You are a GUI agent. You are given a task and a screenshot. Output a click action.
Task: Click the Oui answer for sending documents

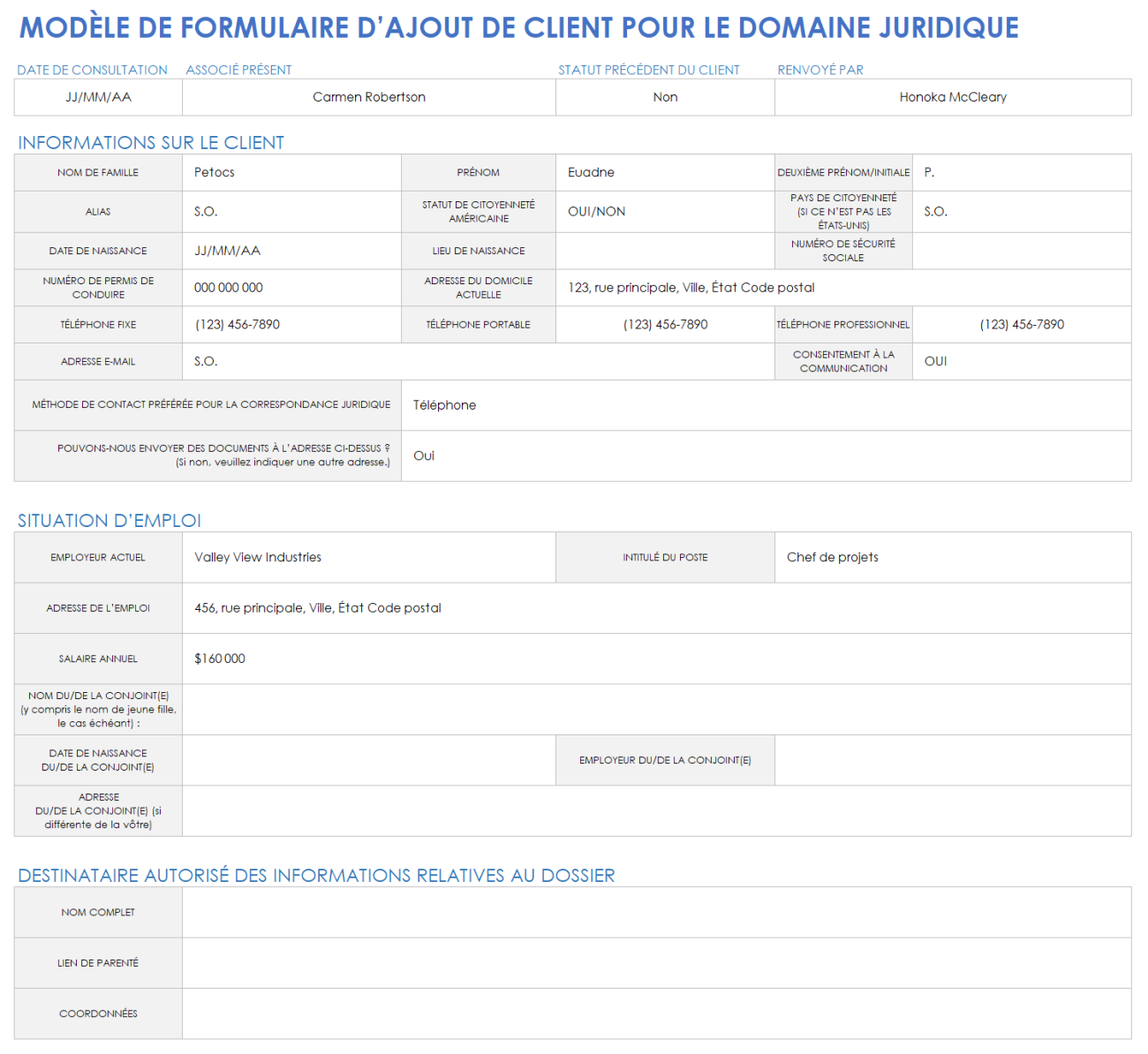768,455
